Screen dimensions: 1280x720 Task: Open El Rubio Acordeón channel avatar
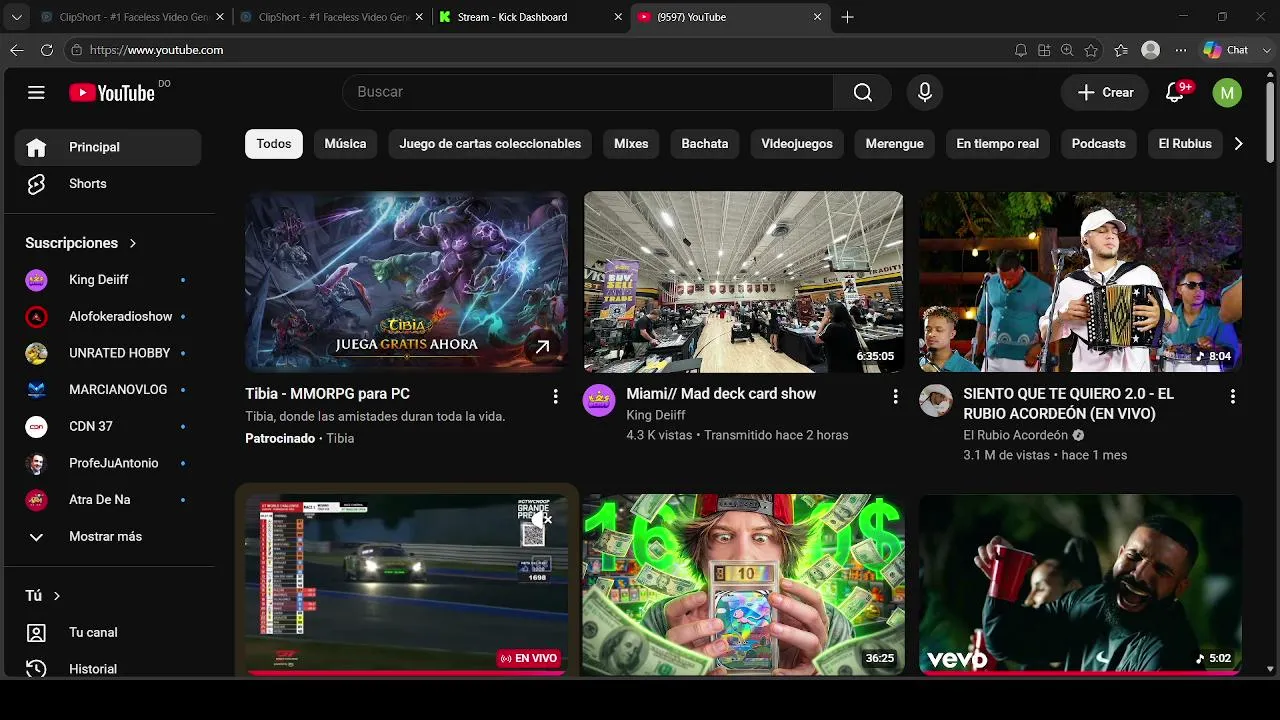click(x=936, y=400)
